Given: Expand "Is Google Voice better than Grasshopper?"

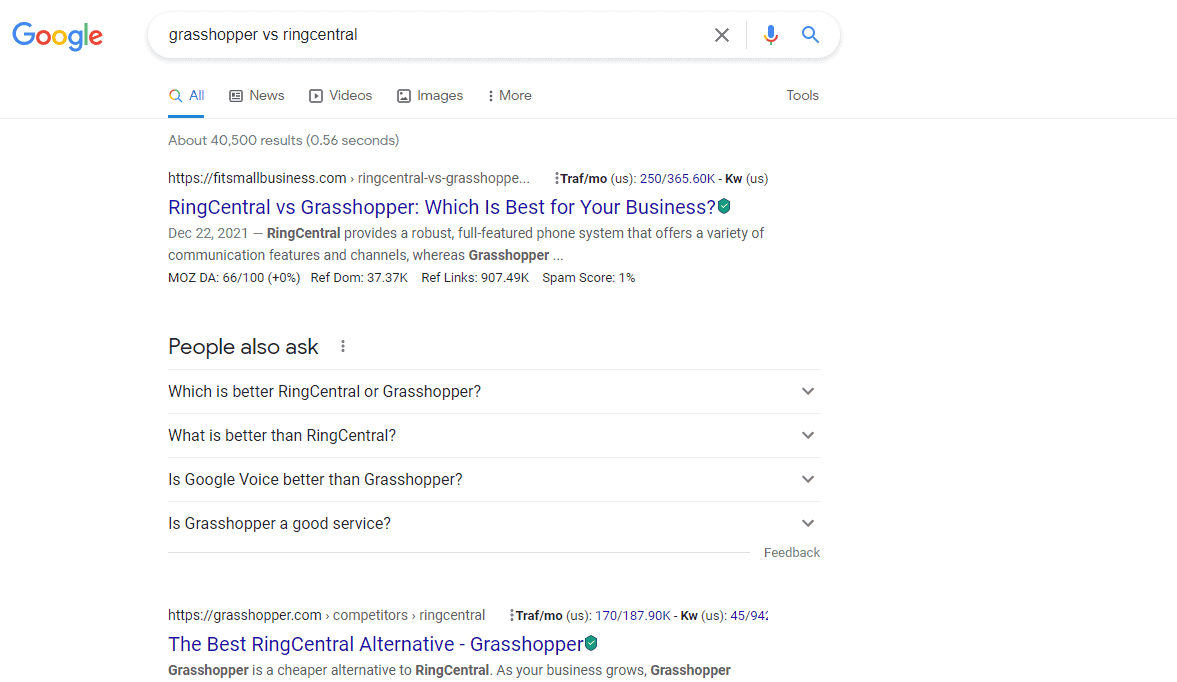Looking at the screenshot, I should pyautogui.click(x=808, y=479).
